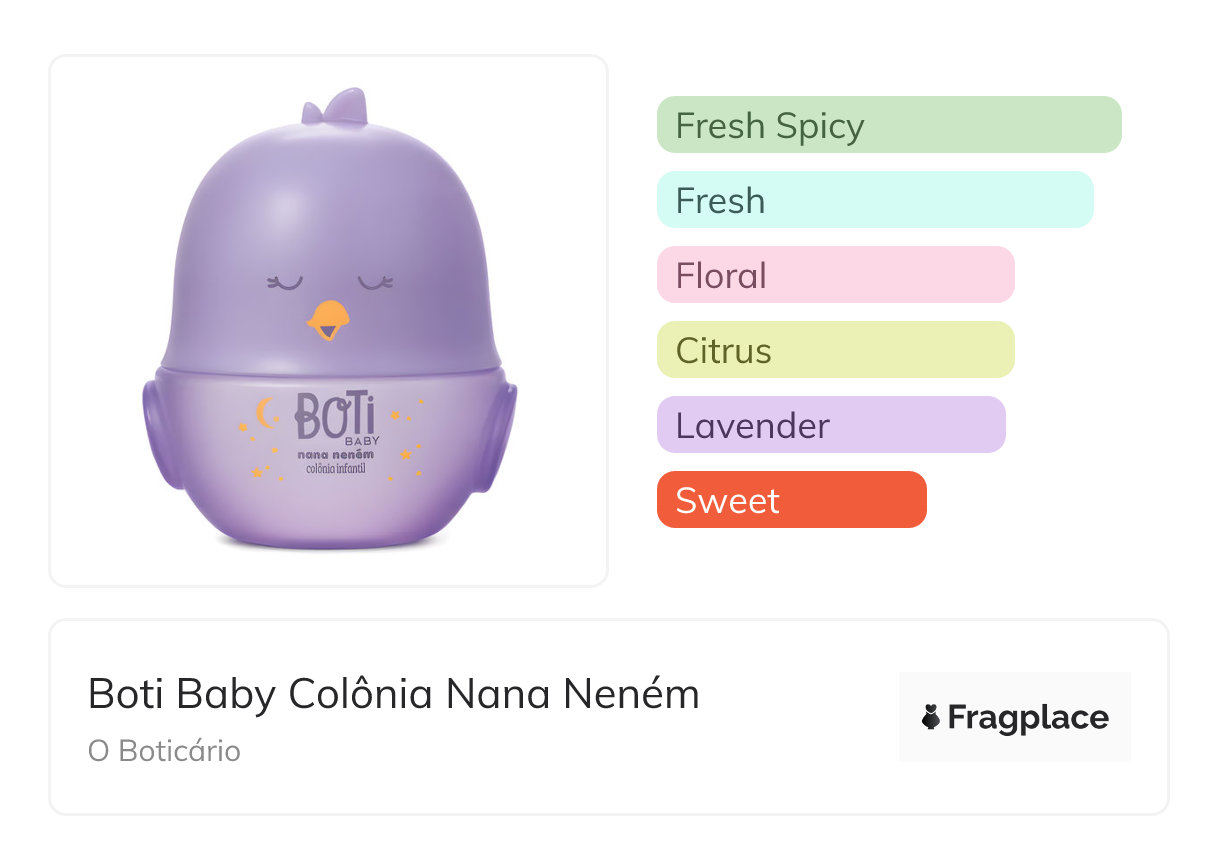1218x864 pixels.
Task: Select the Fresh accord bar
Action: (874, 200)
